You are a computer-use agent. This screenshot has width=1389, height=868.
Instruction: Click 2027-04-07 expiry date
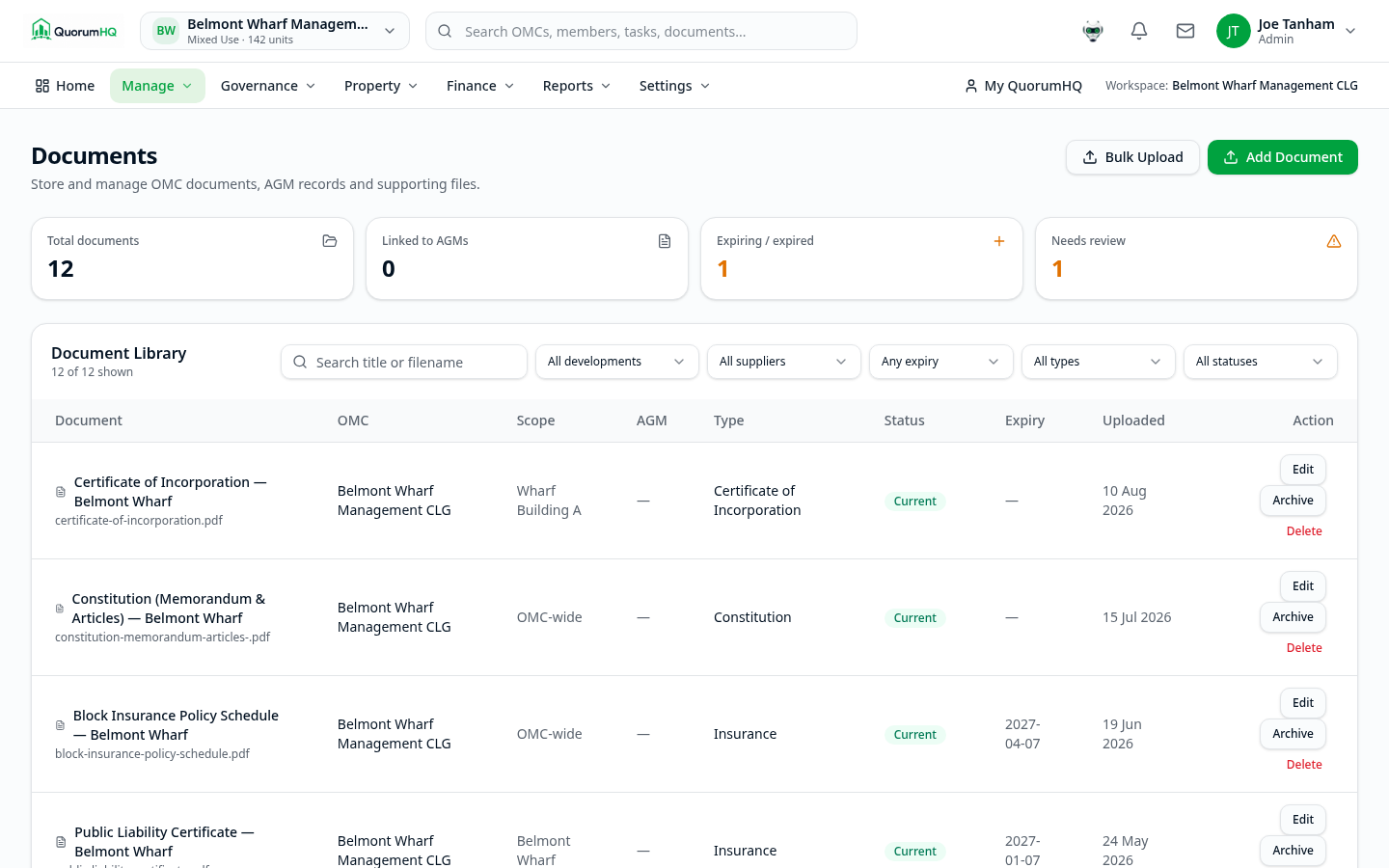[1022, 734]
